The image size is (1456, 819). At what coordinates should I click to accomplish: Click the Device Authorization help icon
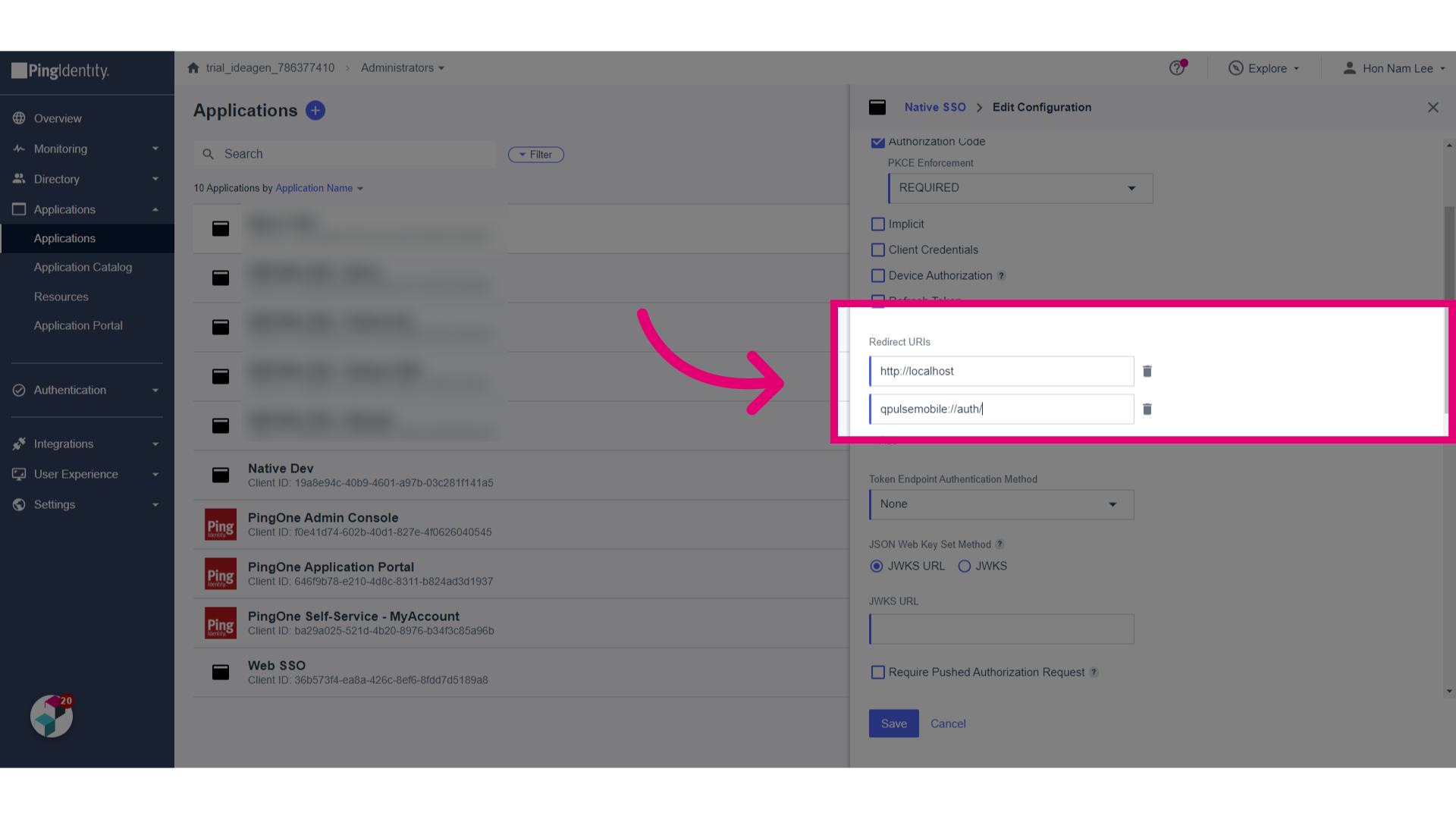(x=1002, y=276)
